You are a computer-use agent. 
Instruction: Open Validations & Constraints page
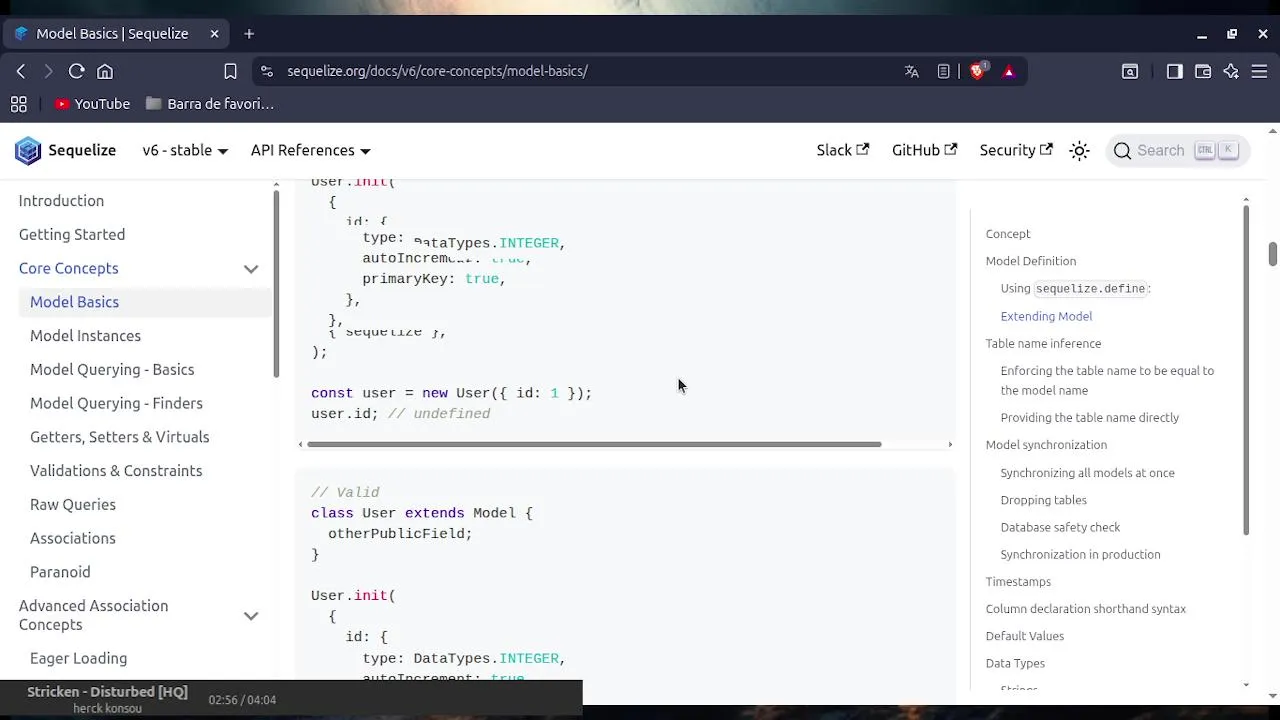[x=116, y=471]
